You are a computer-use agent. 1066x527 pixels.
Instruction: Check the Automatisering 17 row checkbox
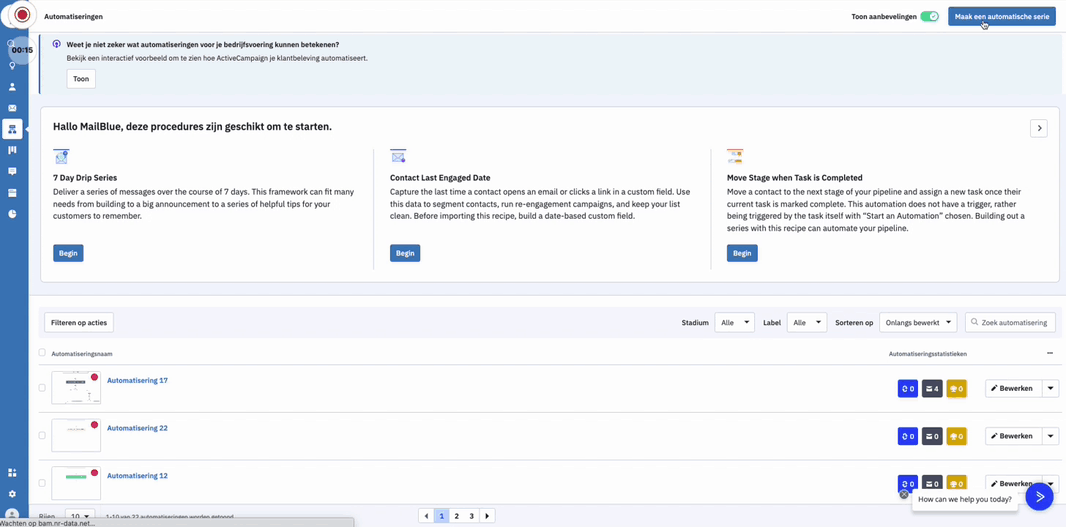pyautogui.click(x=42, y=388)
